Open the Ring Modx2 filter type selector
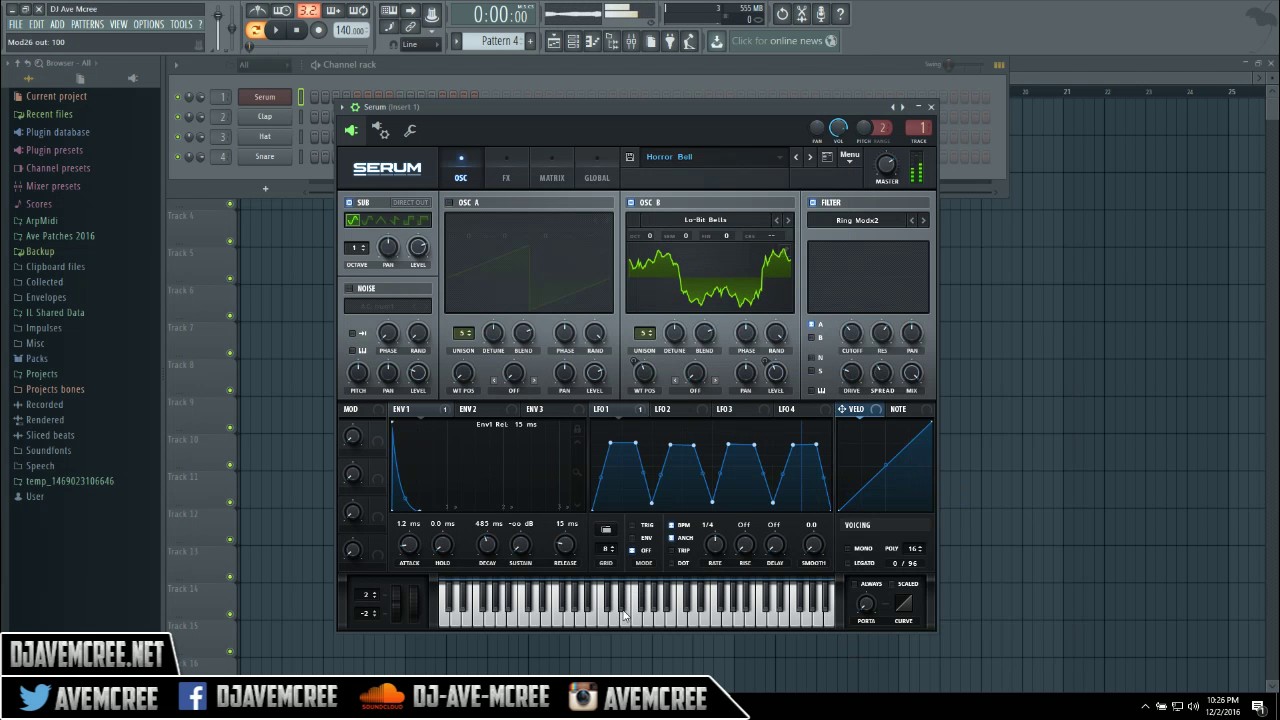This screenshot has height=720, width=1280. coord(857,220)
